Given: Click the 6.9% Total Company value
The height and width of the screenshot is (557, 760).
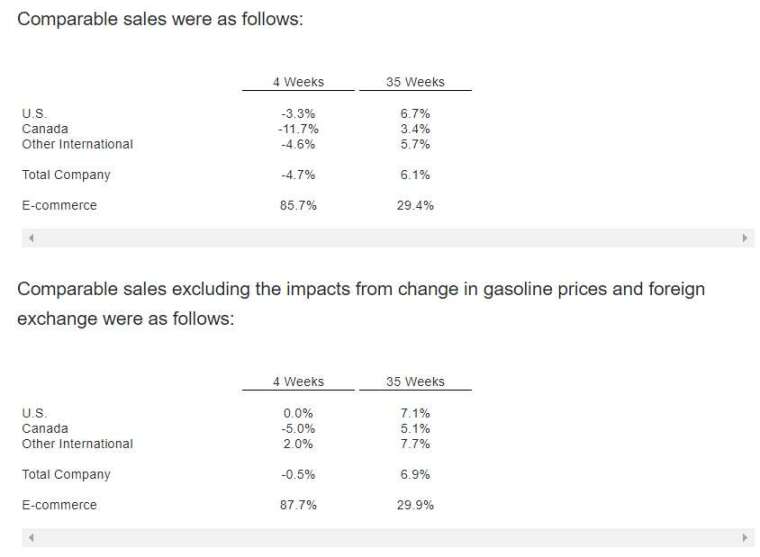Looking at the screenshot, I should (415, 475).
